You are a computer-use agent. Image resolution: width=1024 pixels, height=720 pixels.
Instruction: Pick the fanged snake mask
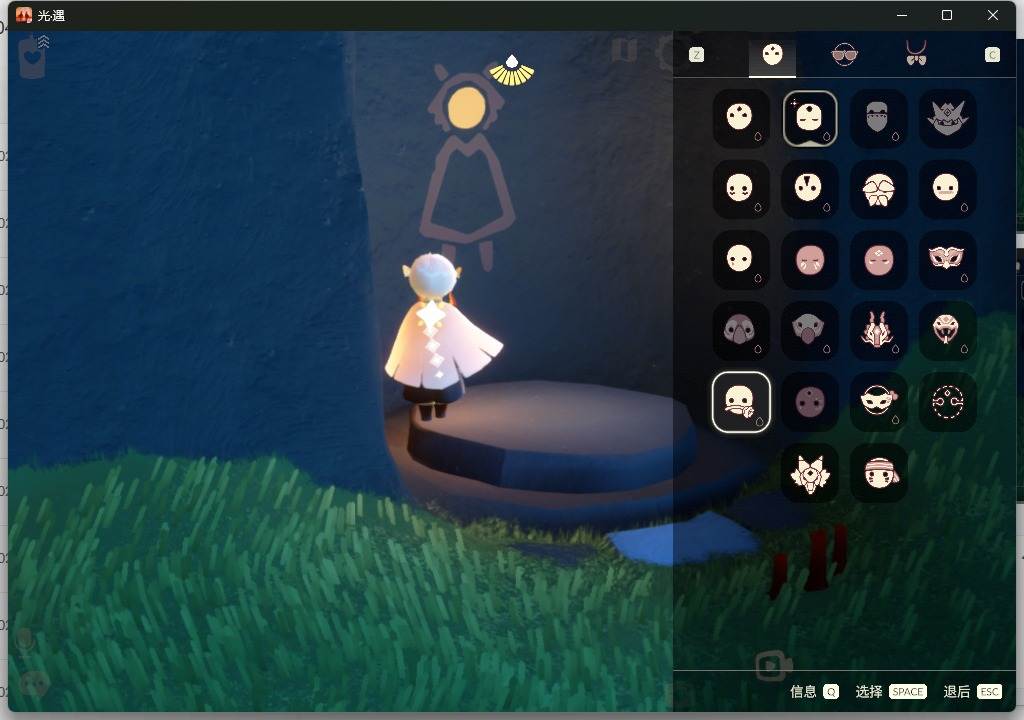click(947, 331)
